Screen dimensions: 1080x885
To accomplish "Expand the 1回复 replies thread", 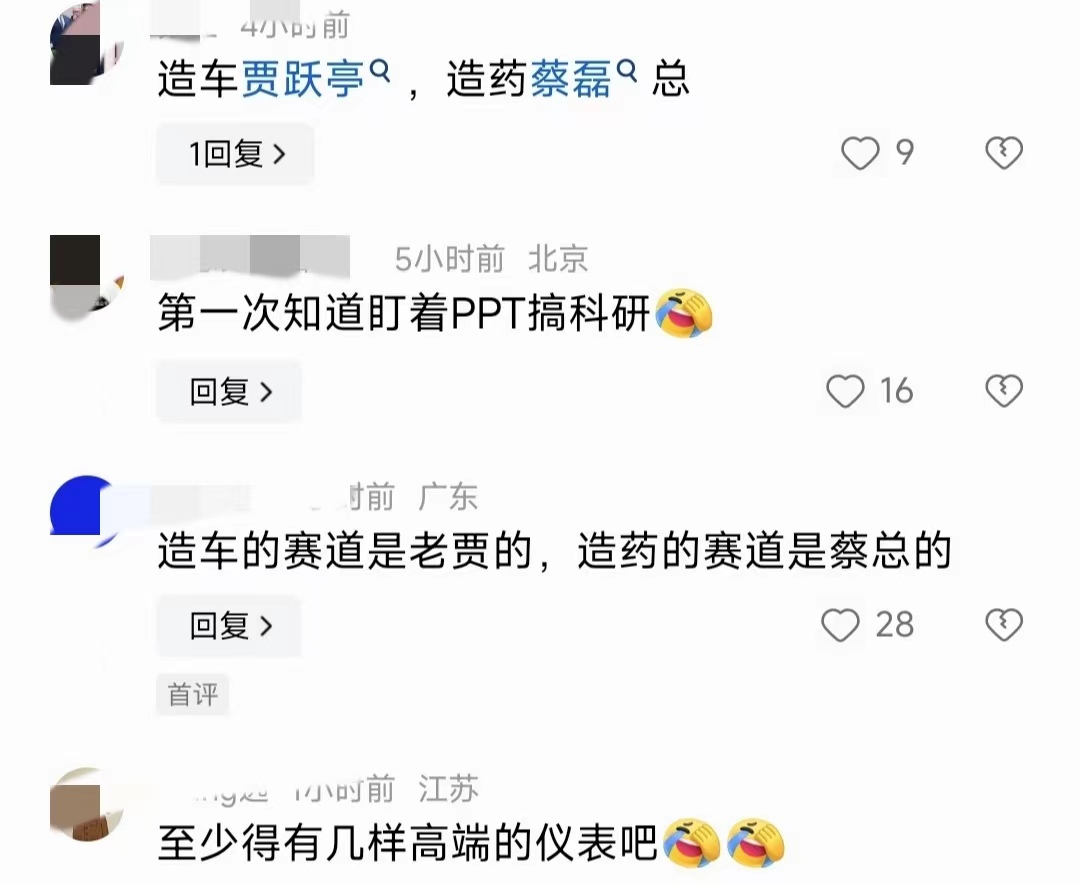I will [236, 154].
